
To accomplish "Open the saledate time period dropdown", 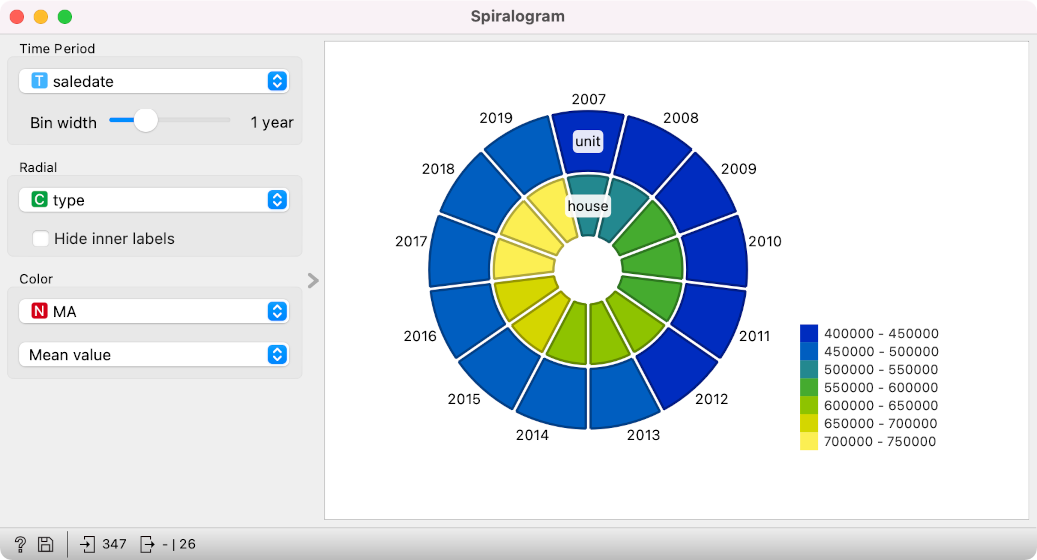I will [x=154, y=81].
